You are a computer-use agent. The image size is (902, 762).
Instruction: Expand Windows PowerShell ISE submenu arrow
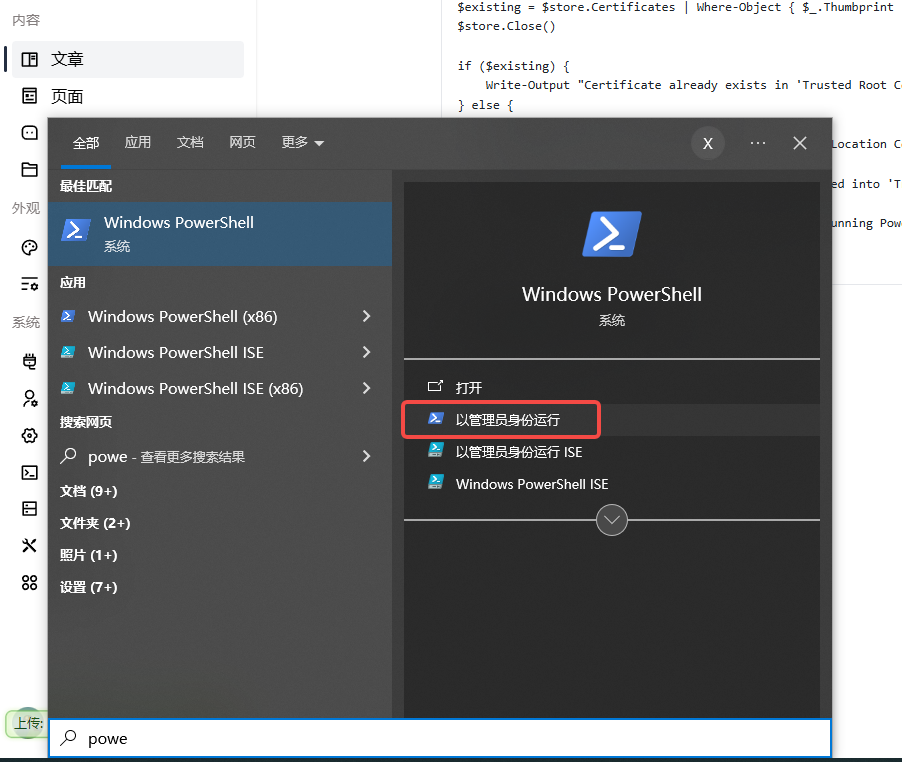click(366, 352)
